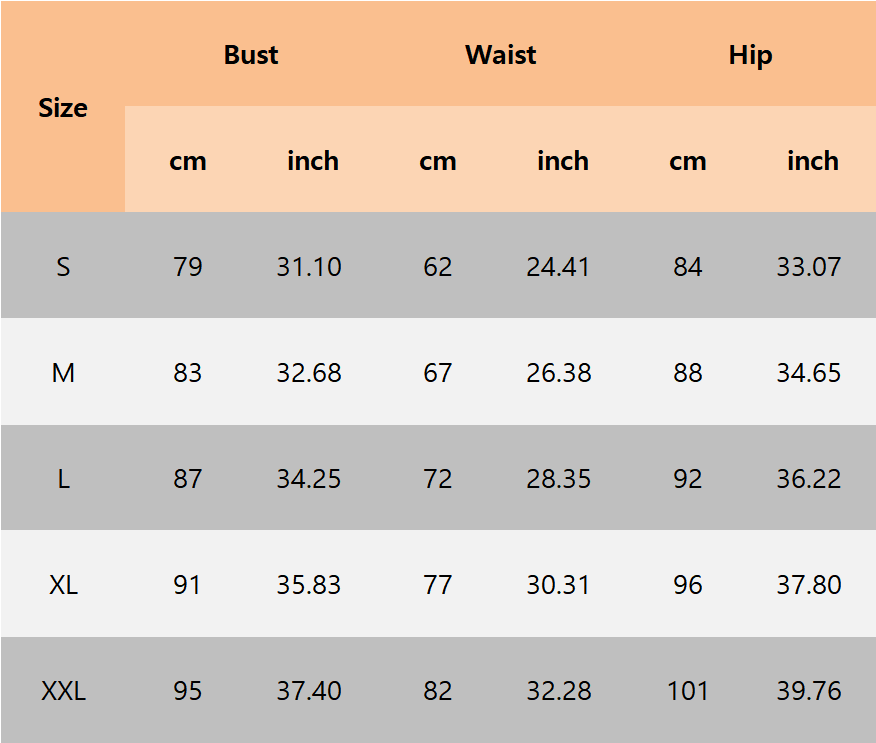This screenshot has width=876, height=743.
Task: Click bust inch value 32.68
Action: coord(309,373)
